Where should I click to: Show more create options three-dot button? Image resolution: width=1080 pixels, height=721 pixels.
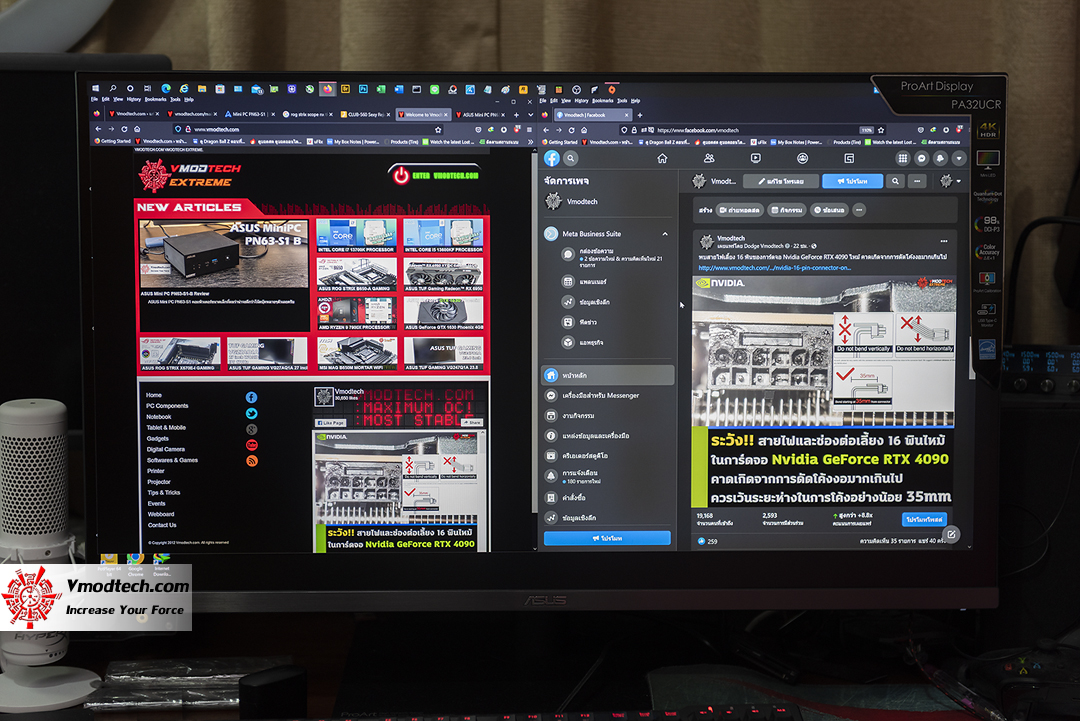click(859, 210)
